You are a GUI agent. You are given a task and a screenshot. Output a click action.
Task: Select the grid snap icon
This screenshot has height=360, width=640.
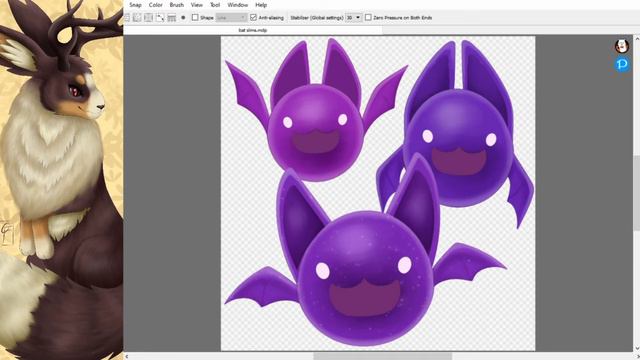(149, 18)
